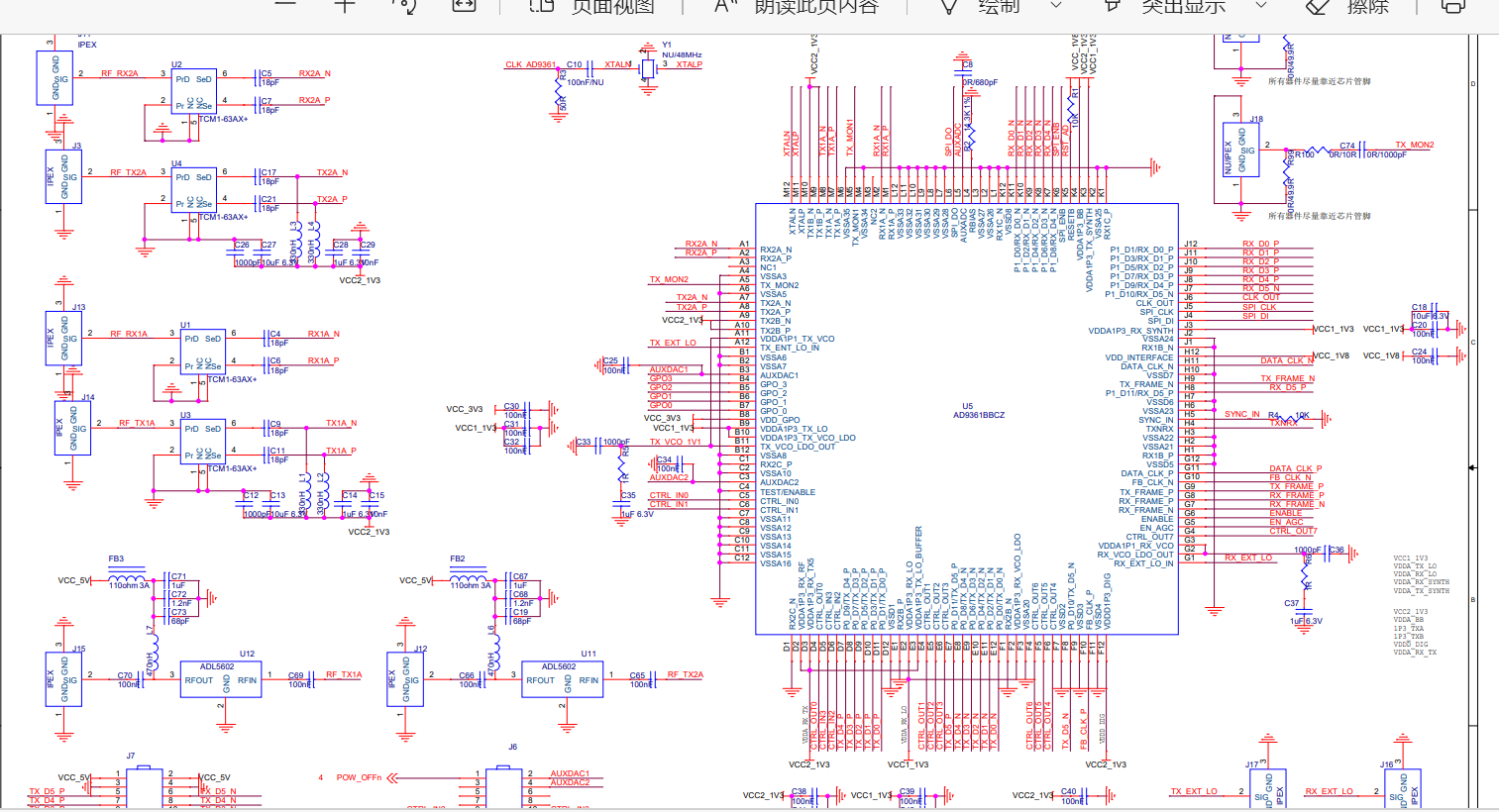Image resolution: width=1499 pixels, height=812 pixels.
Task: Click the U12 ADL5602 designator
Action: click(x=247, y=655)
